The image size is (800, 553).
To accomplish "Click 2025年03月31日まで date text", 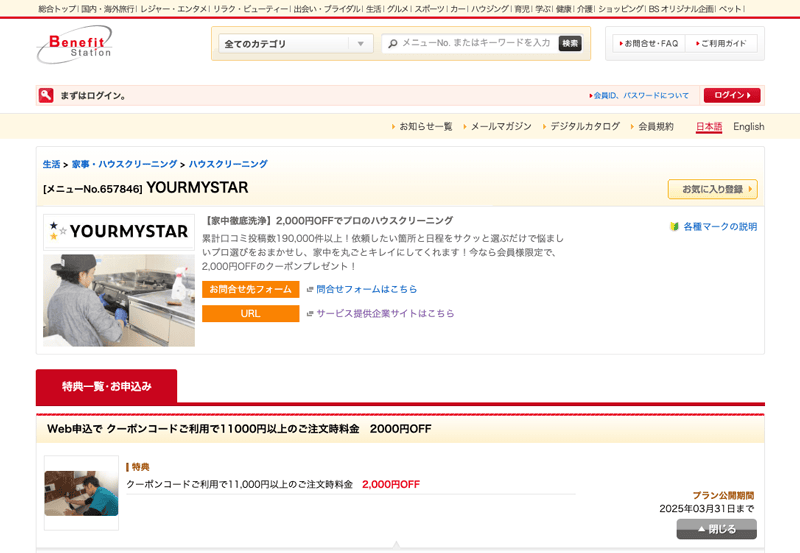I will click(x=707, y=509).
